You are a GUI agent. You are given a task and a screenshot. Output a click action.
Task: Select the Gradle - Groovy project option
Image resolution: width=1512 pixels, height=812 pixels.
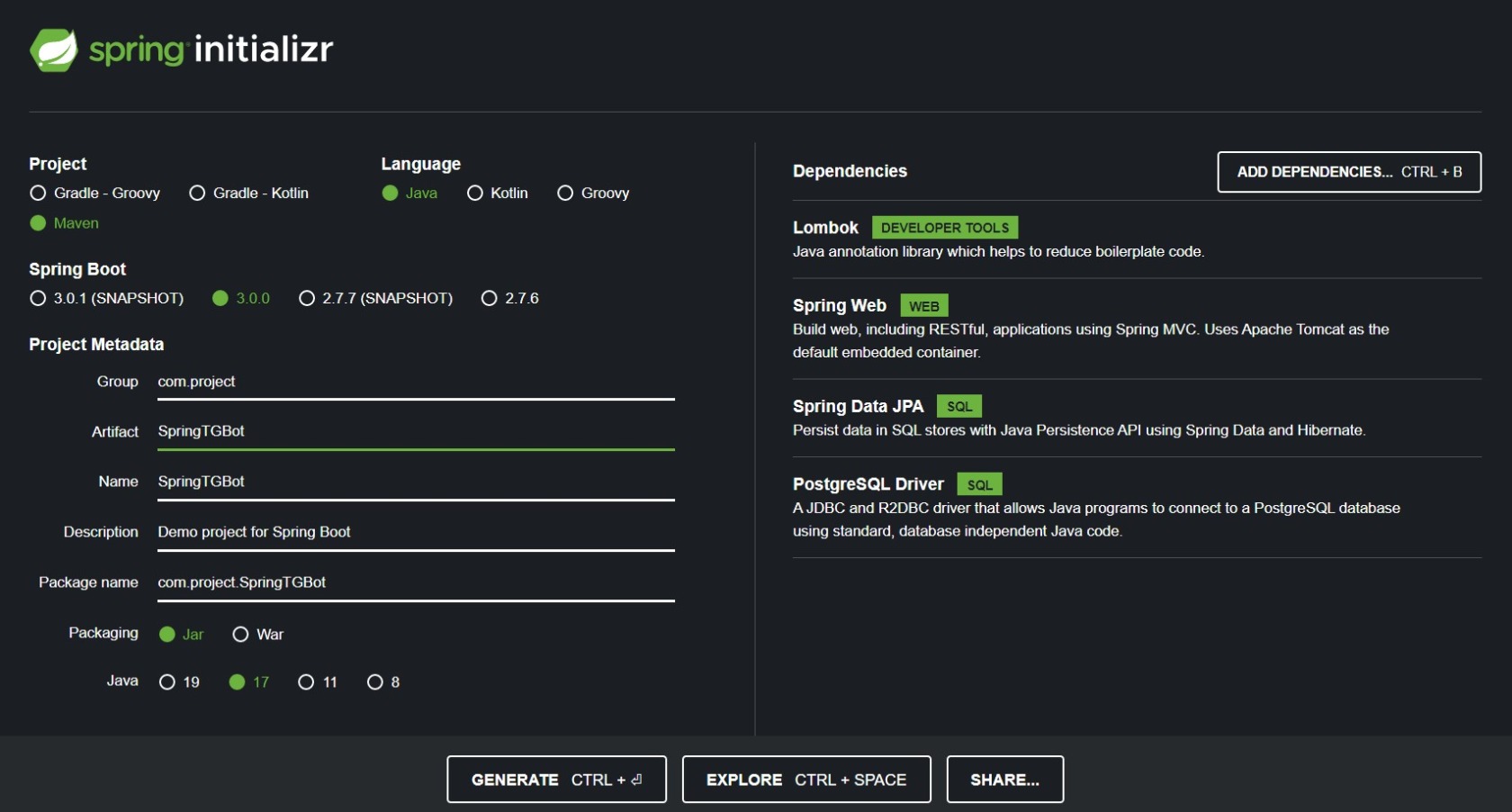39,194
